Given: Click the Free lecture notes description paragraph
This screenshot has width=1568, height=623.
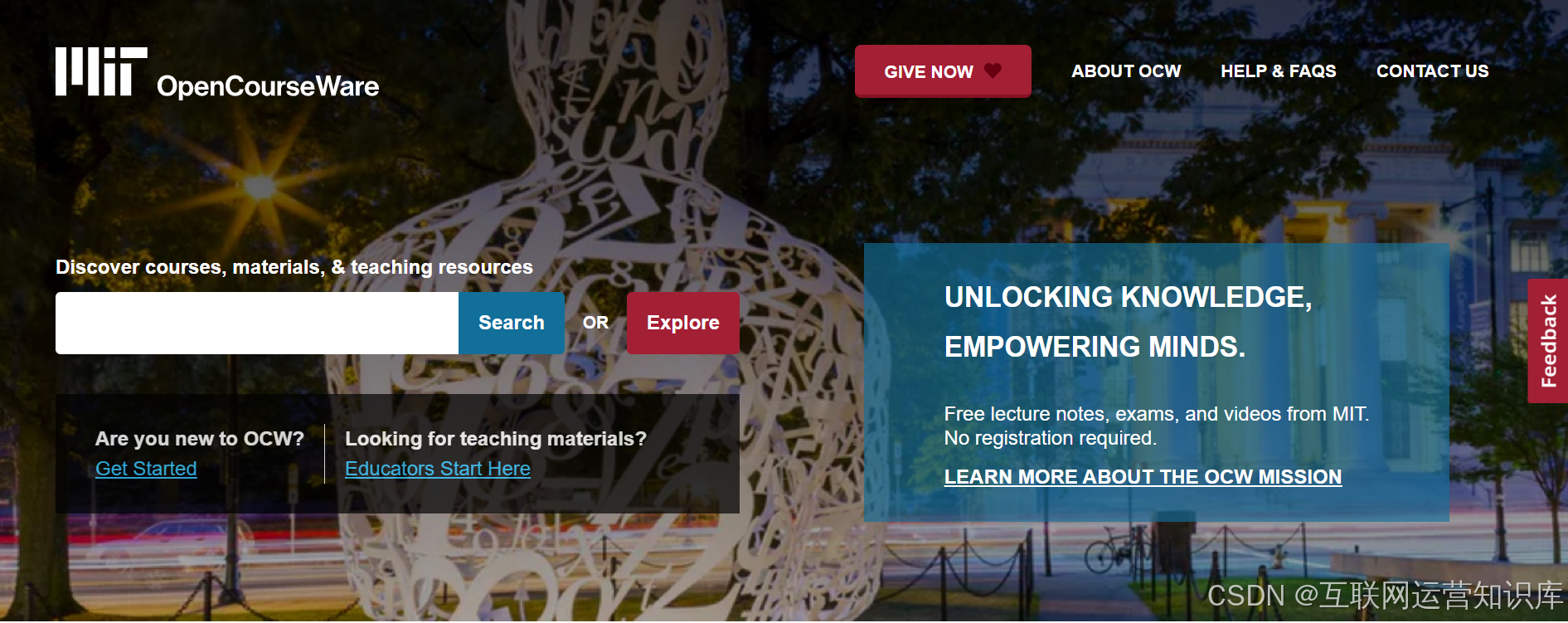Looking at the screenshot, I should [1157, 426].
